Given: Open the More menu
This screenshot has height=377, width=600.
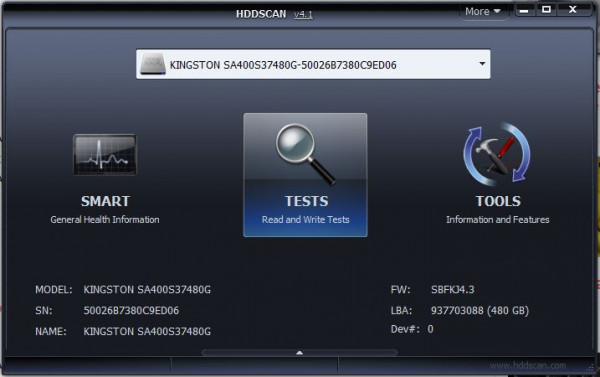Looking at the screenshot, I should pos(483,11).
